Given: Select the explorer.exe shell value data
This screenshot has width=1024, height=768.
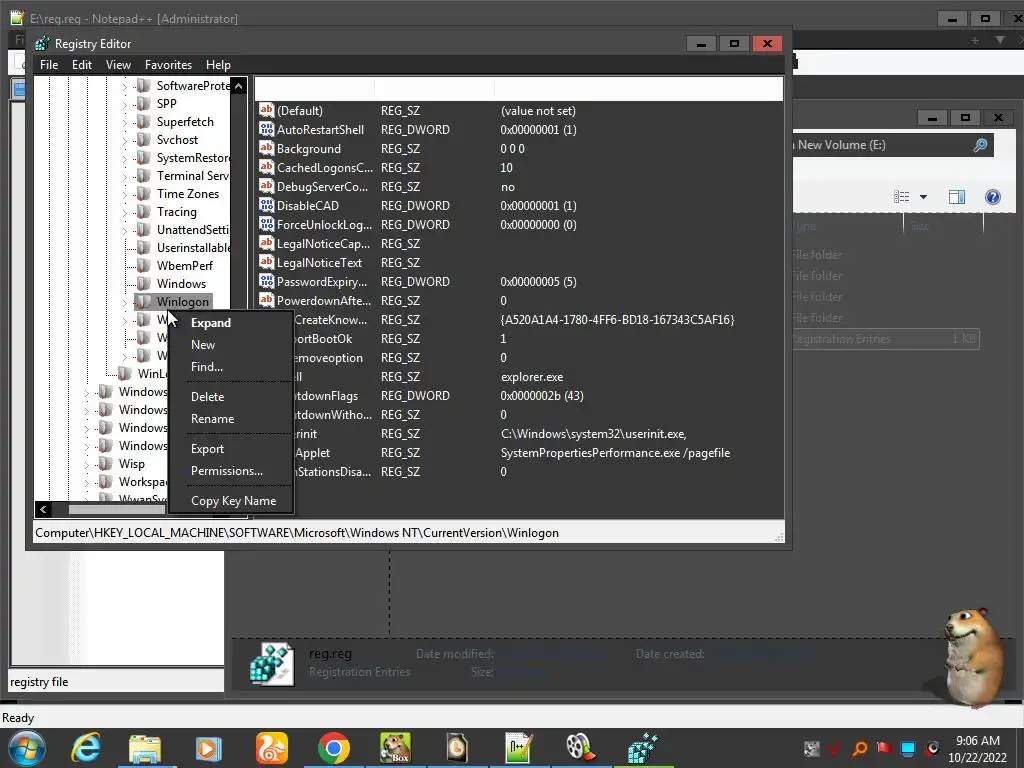Looking at the screenshot, I should point(532,377).
